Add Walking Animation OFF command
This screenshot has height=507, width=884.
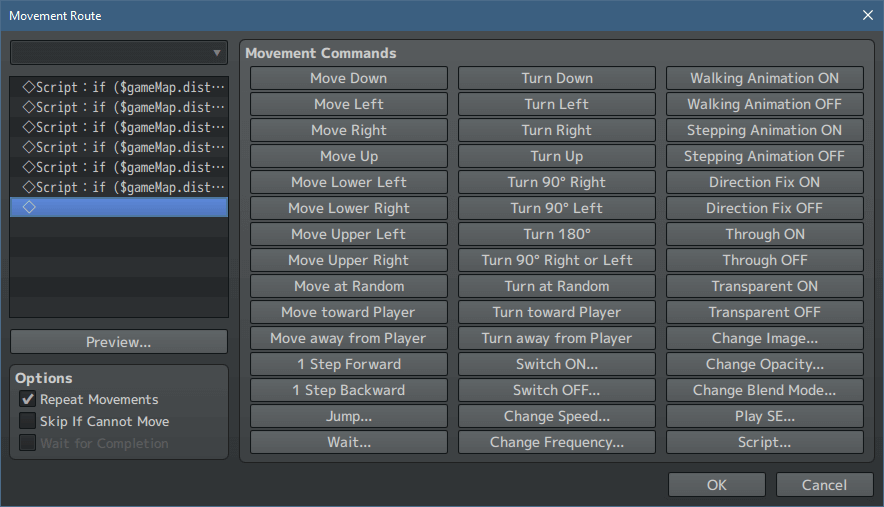click(765, 104)
